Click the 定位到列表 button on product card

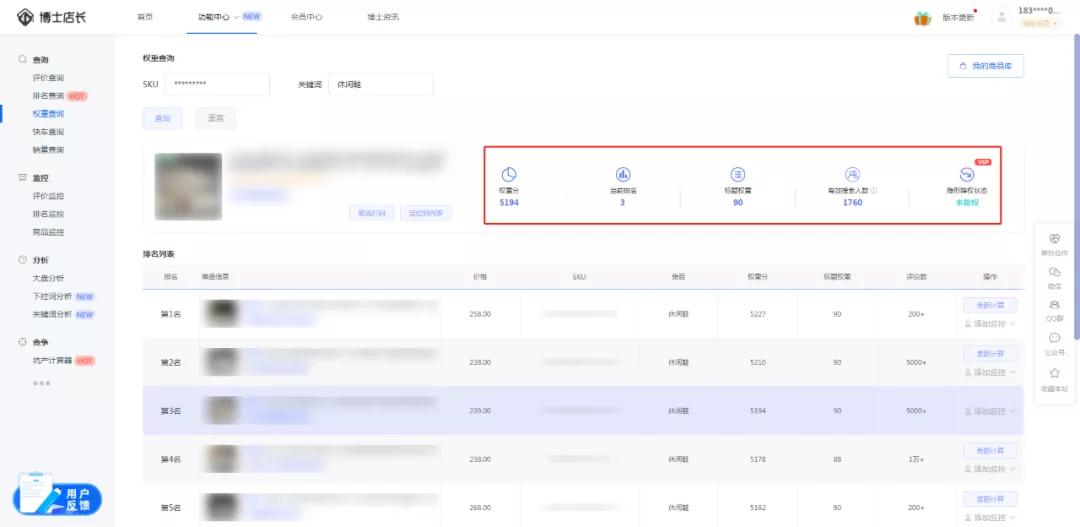[426, 213]
